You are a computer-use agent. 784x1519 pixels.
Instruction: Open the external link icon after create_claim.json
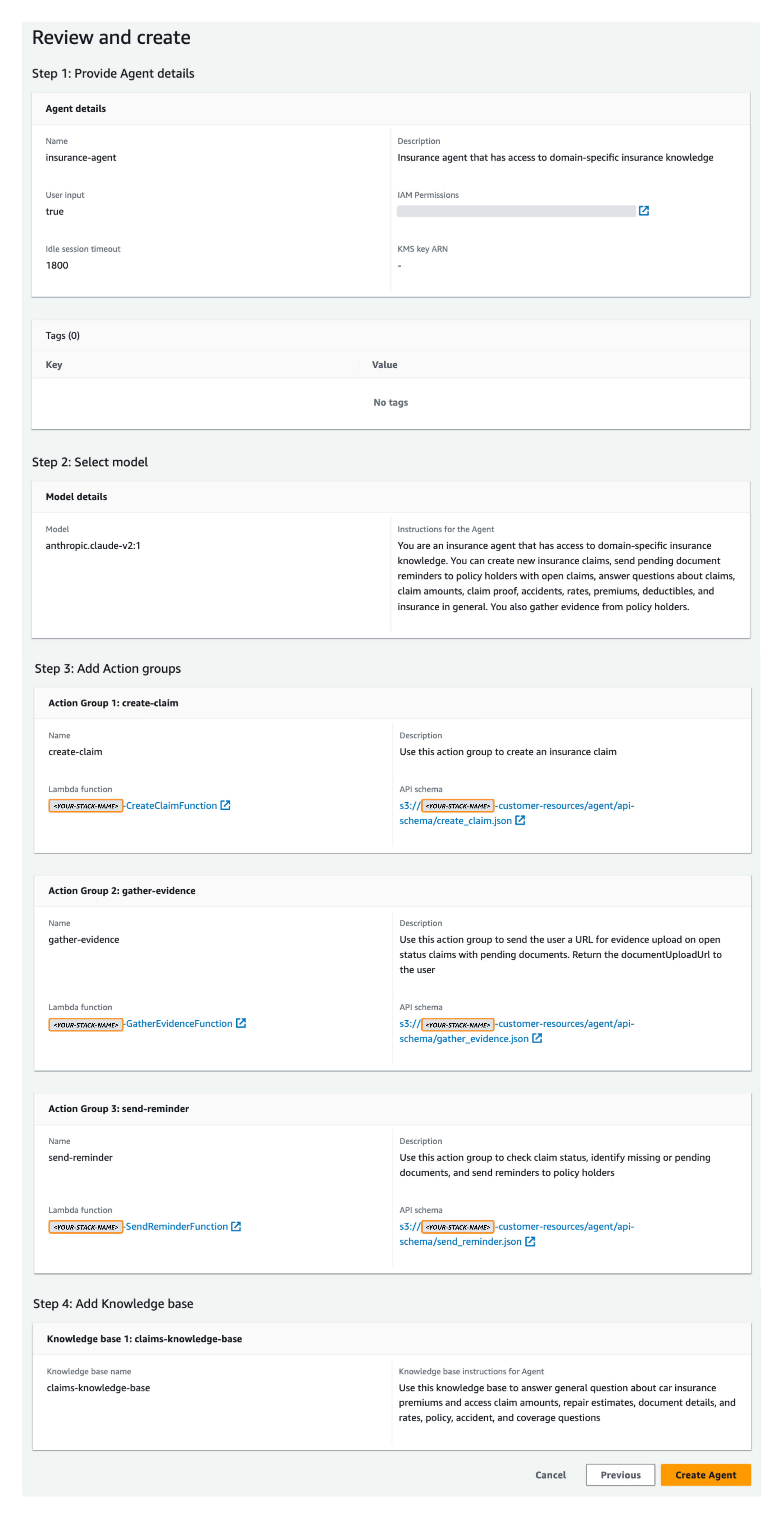[519, 820]
